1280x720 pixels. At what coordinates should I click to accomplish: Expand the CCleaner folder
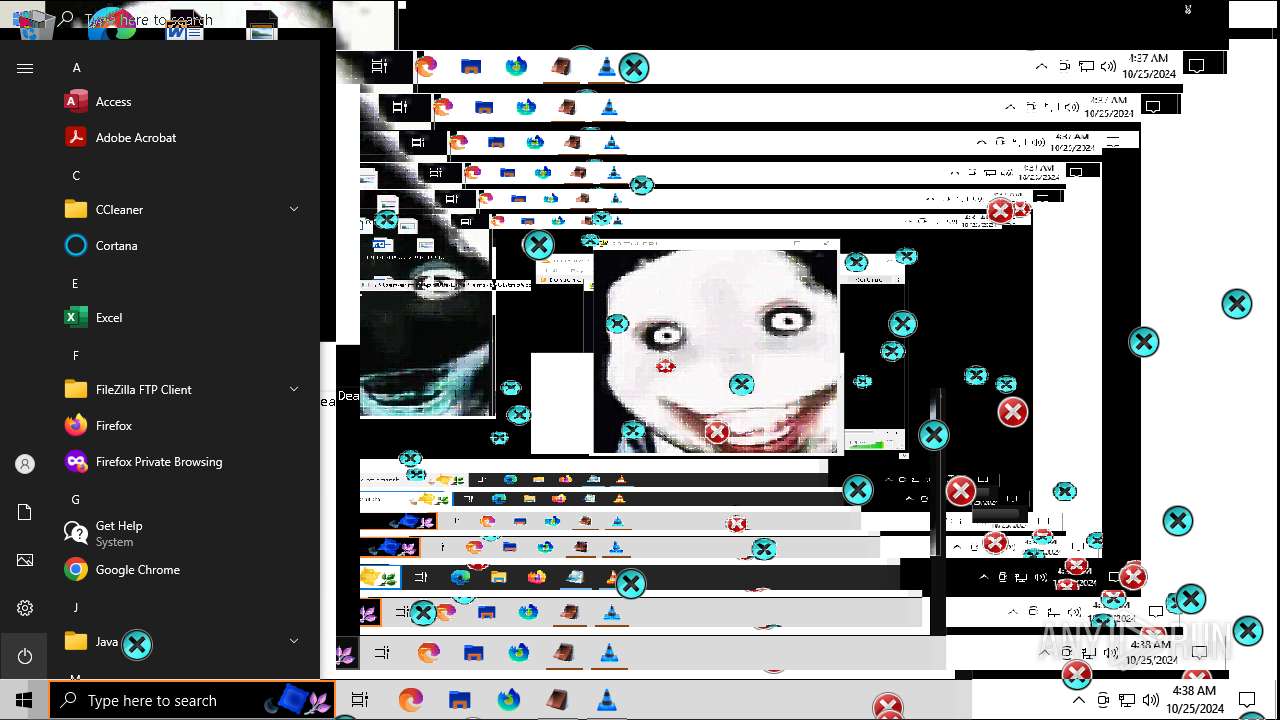click(294, 209)
